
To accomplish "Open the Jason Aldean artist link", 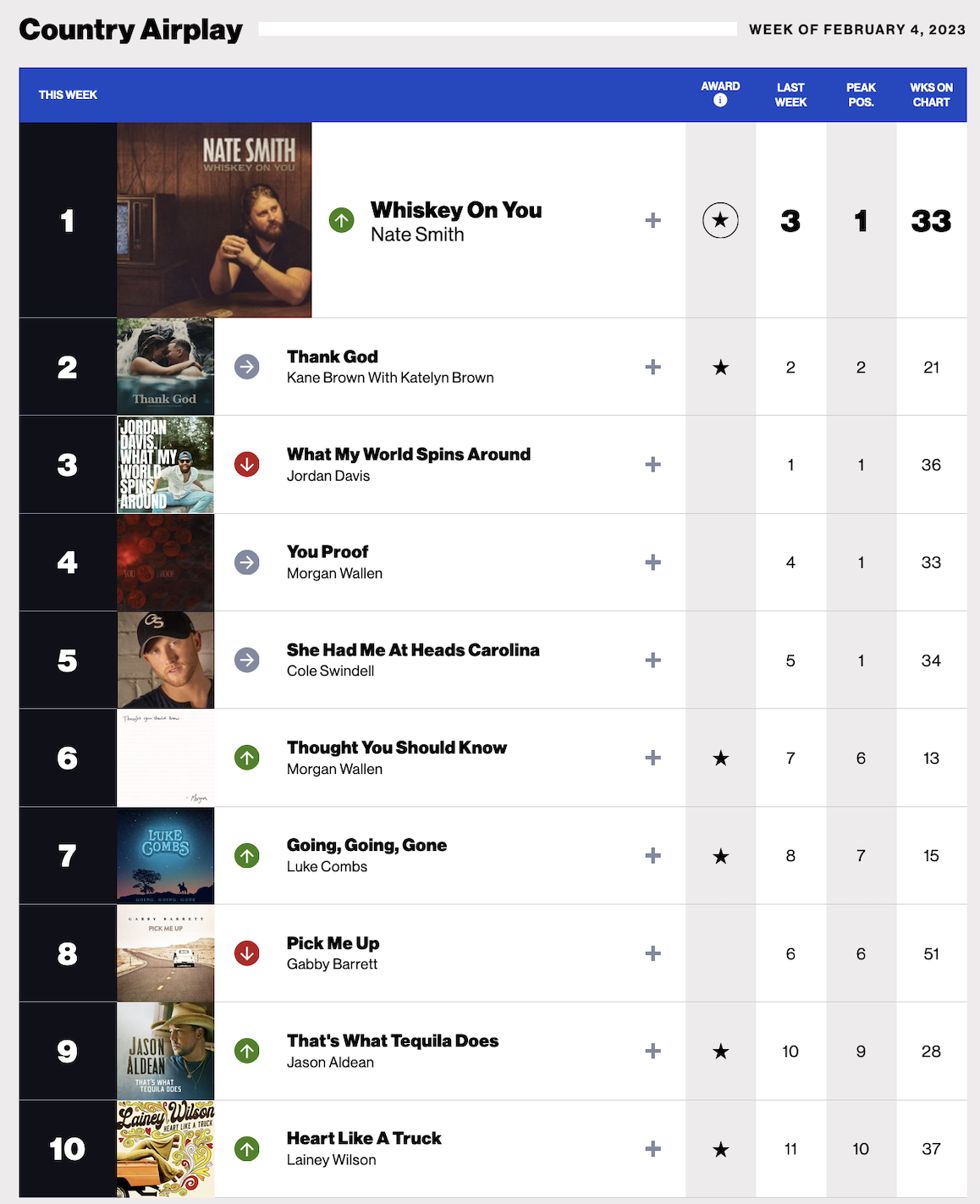I will pyautogui.click(x=330, y=1063).
